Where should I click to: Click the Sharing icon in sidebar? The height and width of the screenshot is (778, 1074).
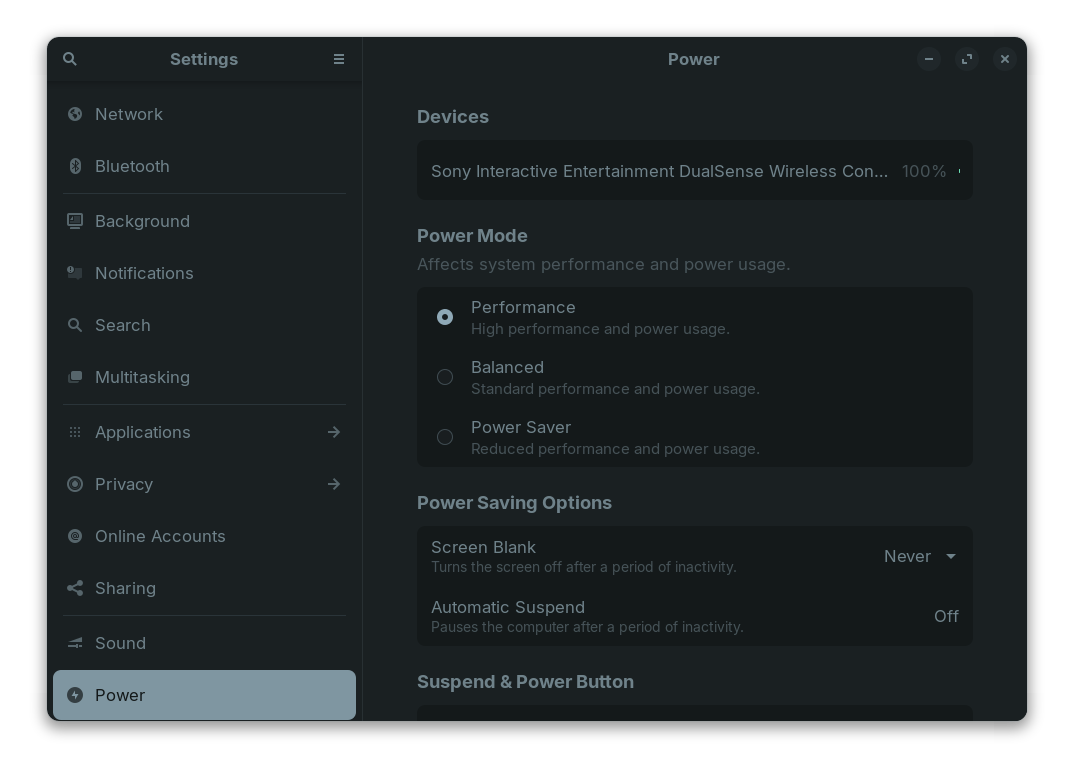[x=75, y=588]
